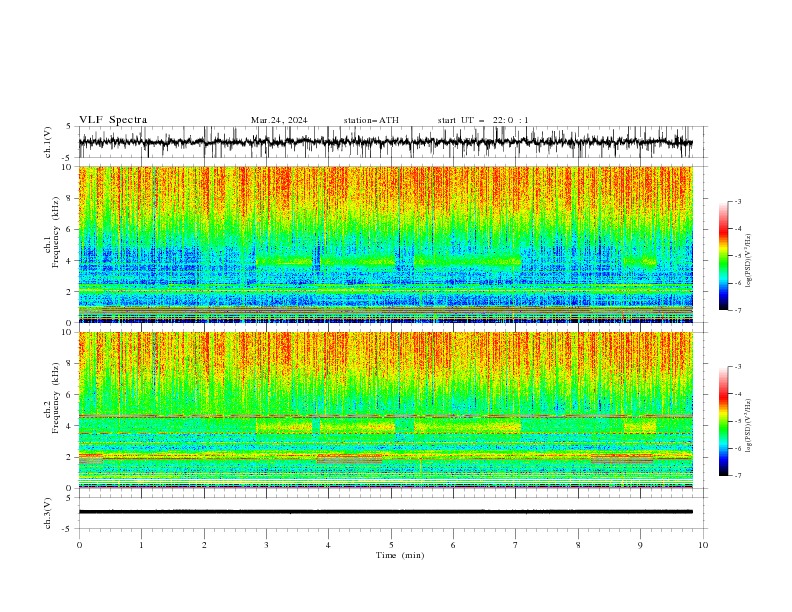Click time axis tick label '3'
Image resolution: width=792 pixels, height=612 pixels.
pos(266,545)
